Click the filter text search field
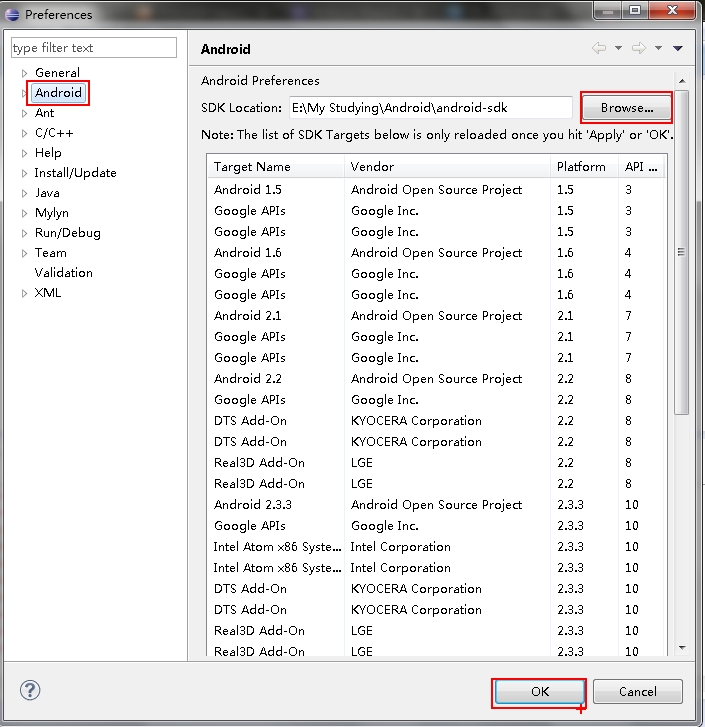This screenshot has height=727, width=705. 93,48
